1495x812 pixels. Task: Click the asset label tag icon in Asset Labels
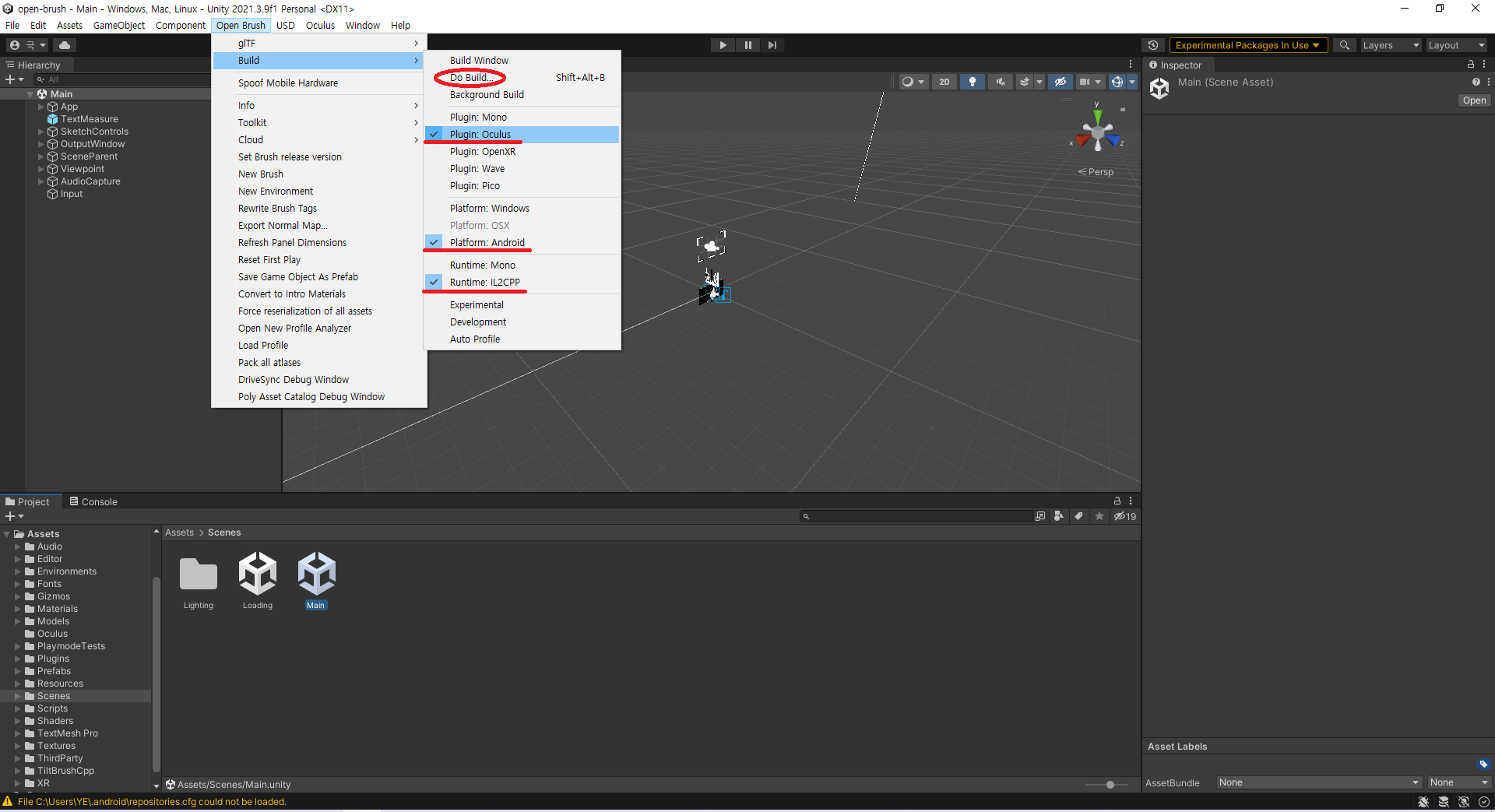[1483, 765]
